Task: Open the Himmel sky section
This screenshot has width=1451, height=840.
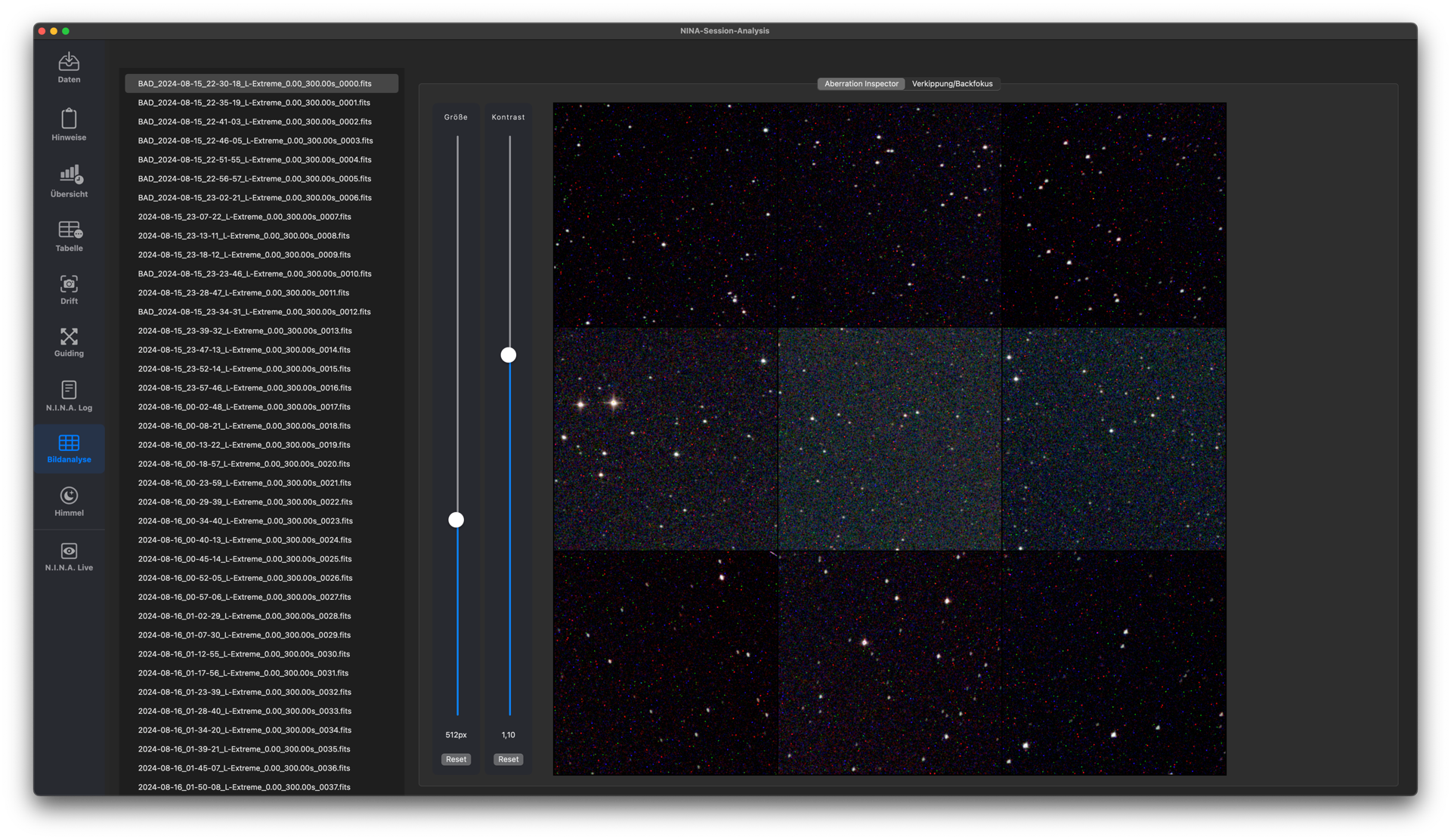Action: point(69,502)
